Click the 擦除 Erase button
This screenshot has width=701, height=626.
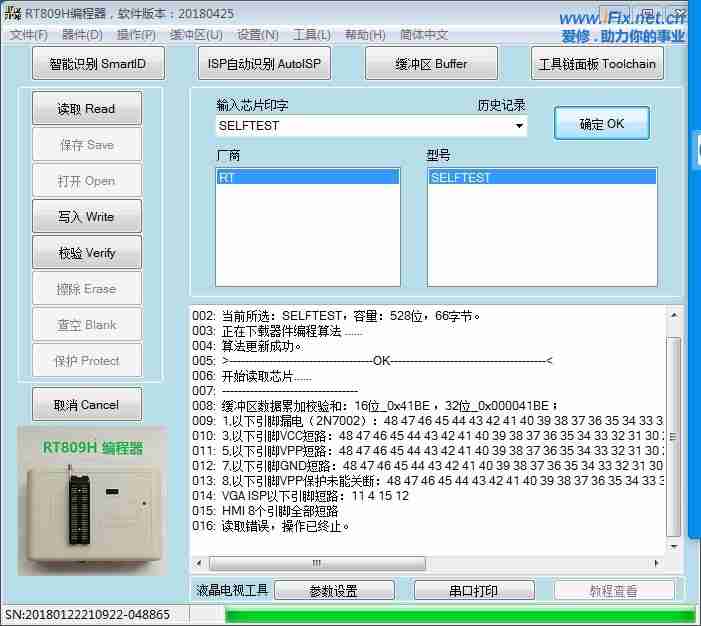(x=87, y=289)
